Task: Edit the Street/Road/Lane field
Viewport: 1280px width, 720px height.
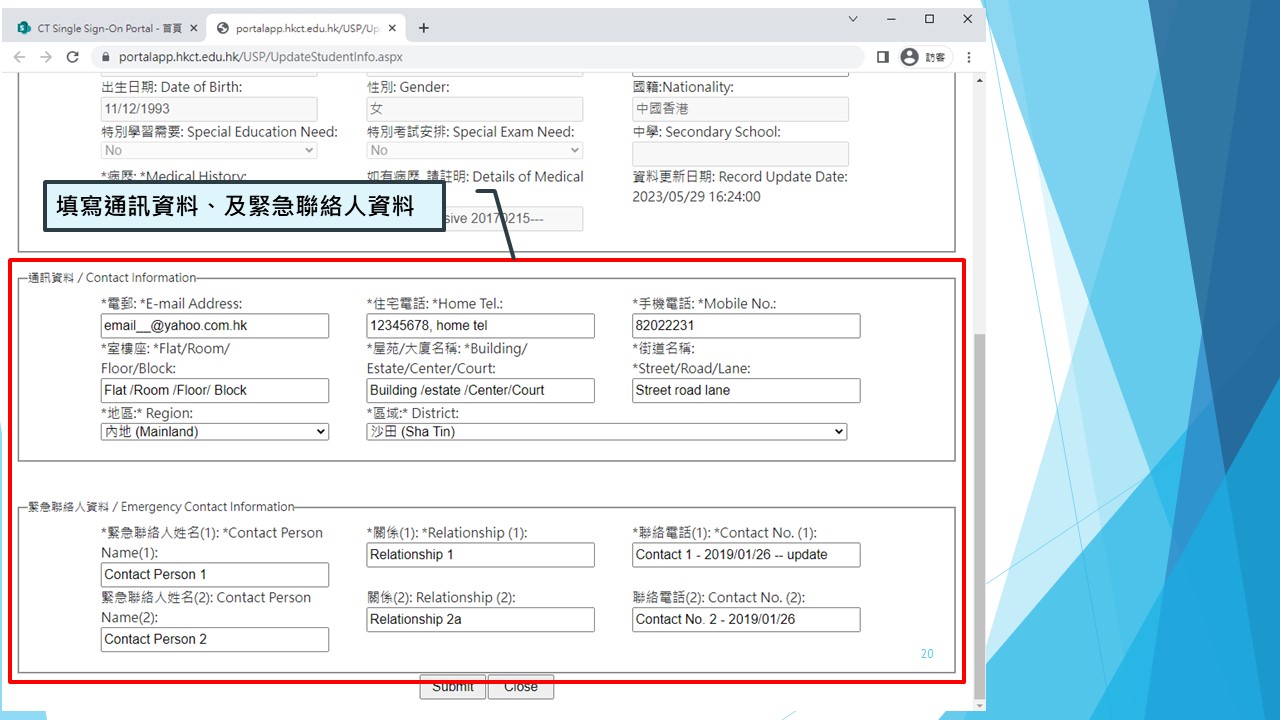Action: click(746, 390)
